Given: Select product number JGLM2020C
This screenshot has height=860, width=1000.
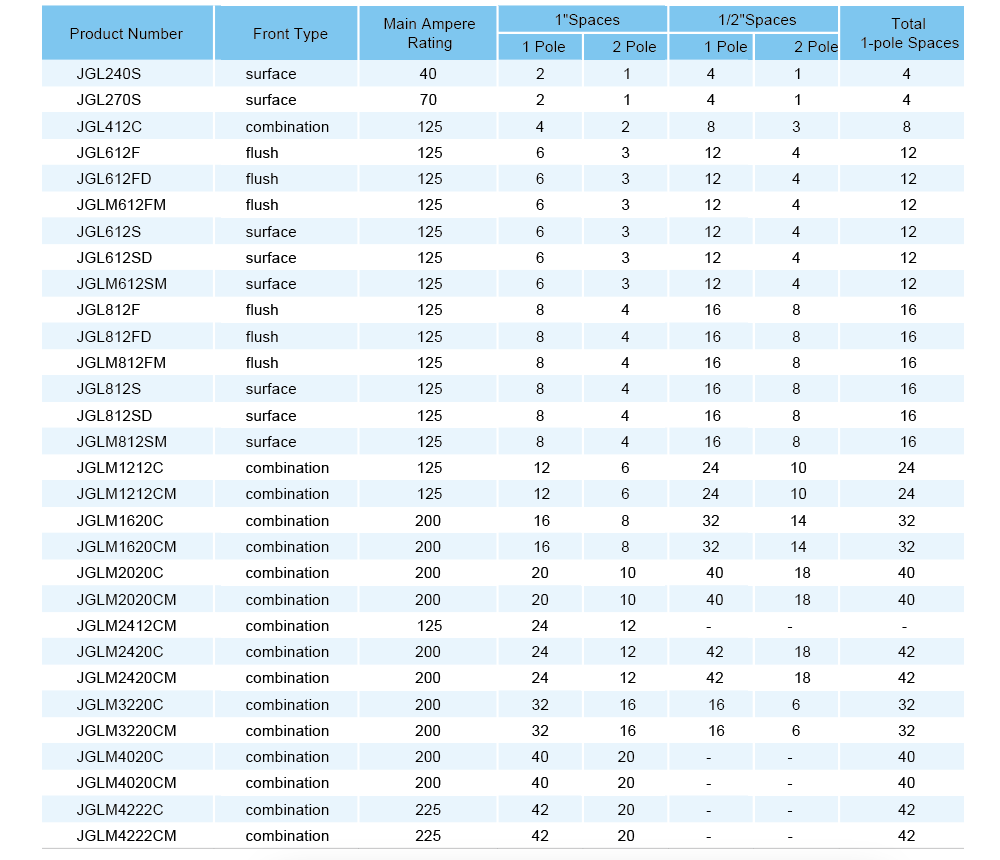Looking at the screenshot, I should 120,574.
